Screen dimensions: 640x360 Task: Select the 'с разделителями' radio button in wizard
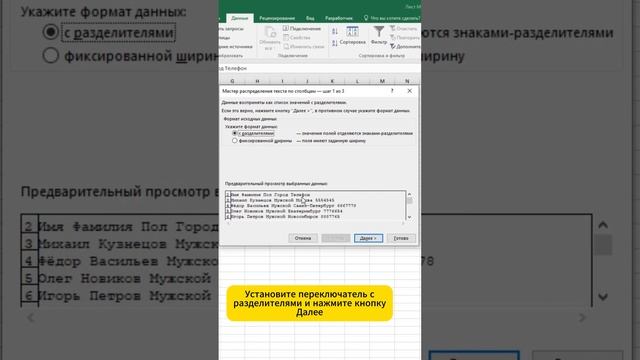click(235, 133)
